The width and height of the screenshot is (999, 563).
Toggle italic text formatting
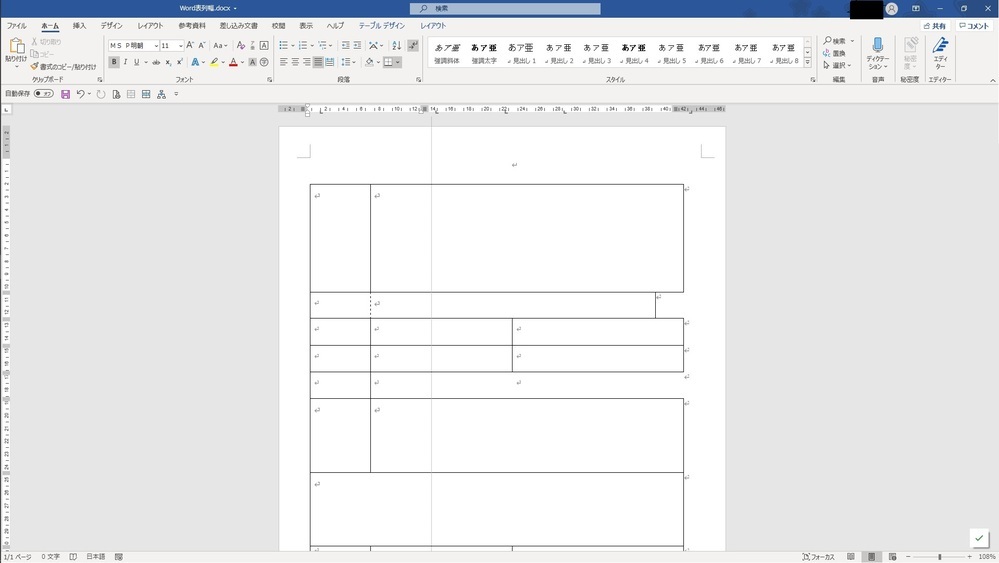tap(125, 62)
